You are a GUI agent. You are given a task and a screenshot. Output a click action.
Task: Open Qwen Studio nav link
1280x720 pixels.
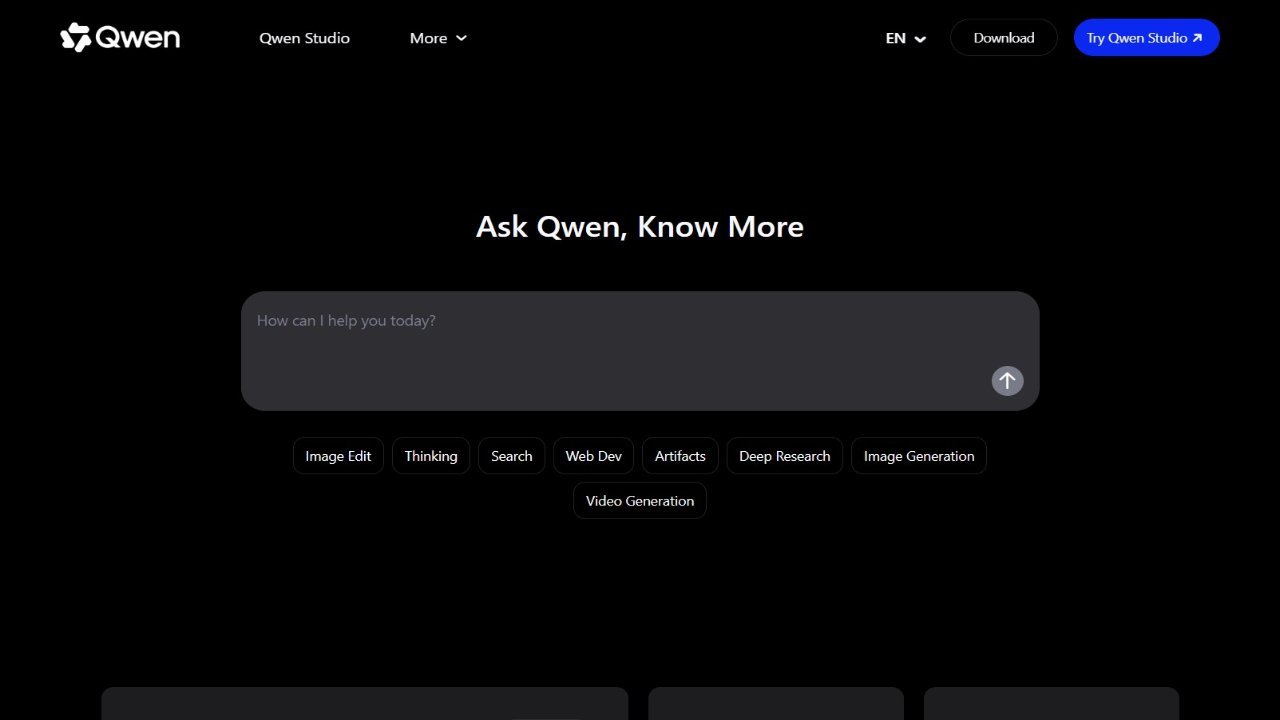tap(304, 38)
